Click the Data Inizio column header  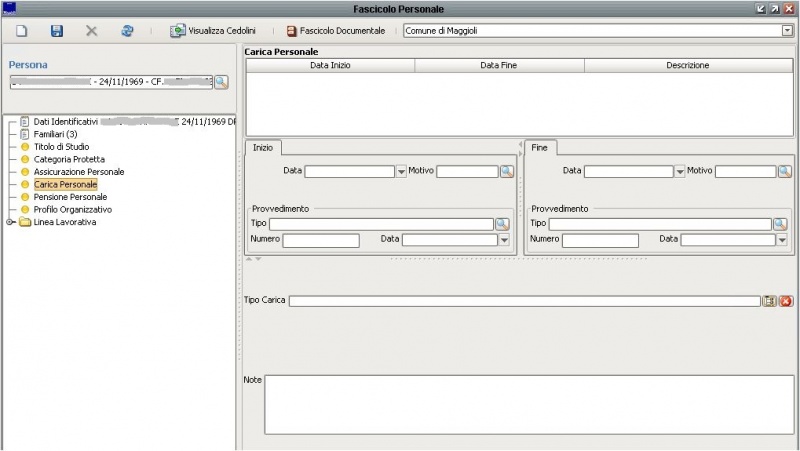(x=330, y=65)
